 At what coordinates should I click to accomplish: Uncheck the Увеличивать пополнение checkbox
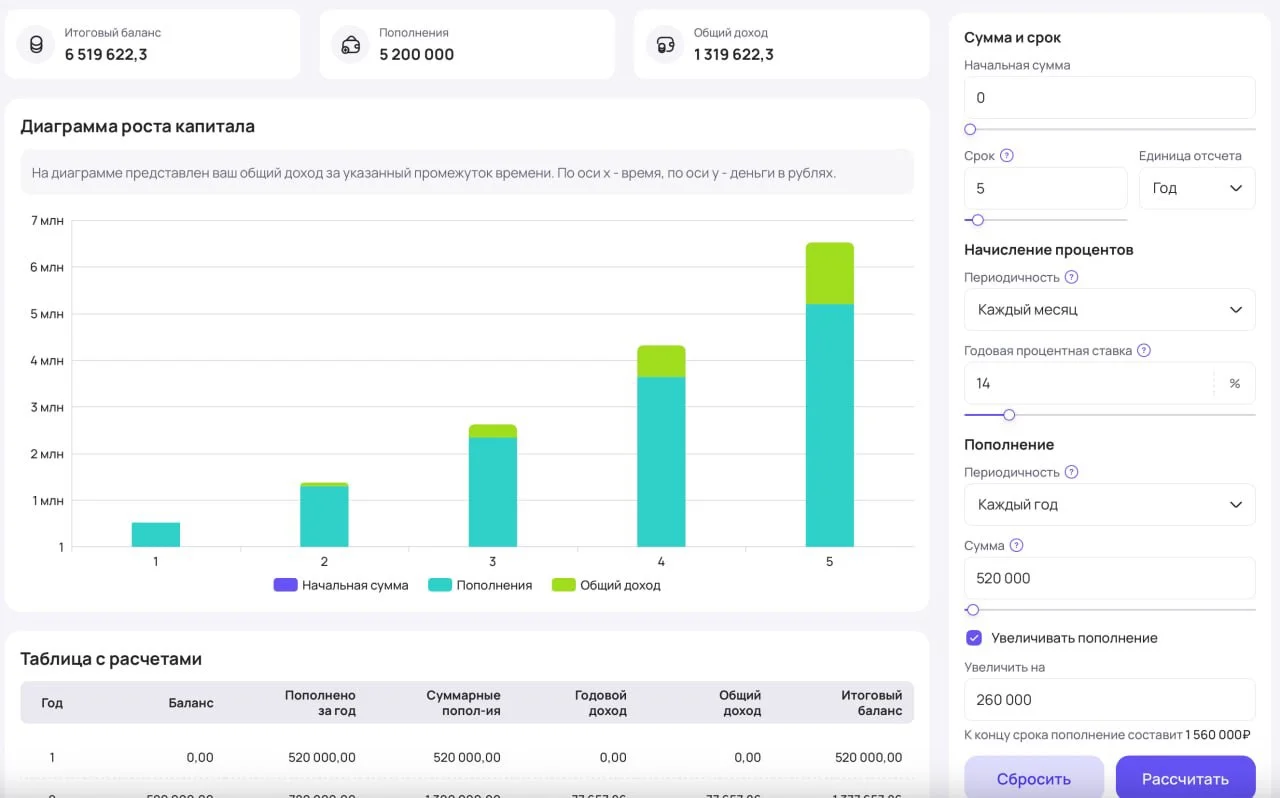pos(974,638)
